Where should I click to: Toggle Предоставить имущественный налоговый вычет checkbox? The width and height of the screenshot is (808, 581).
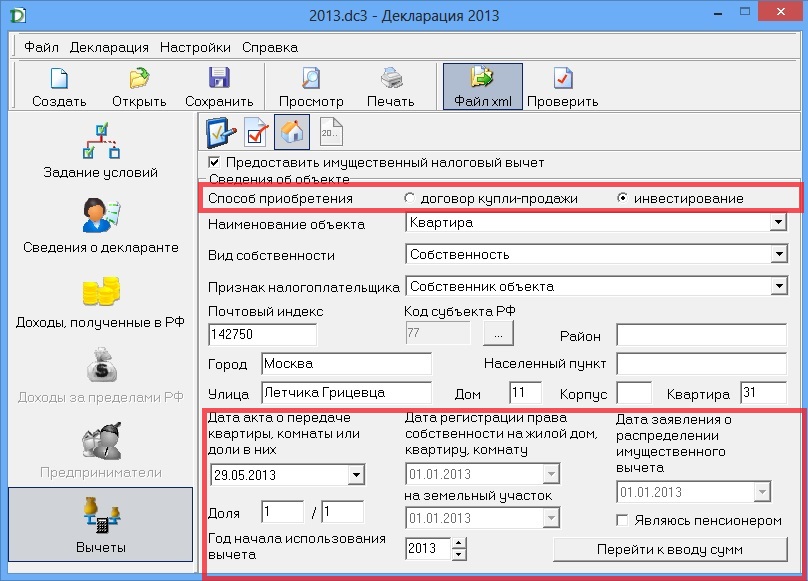pos(214,162)
